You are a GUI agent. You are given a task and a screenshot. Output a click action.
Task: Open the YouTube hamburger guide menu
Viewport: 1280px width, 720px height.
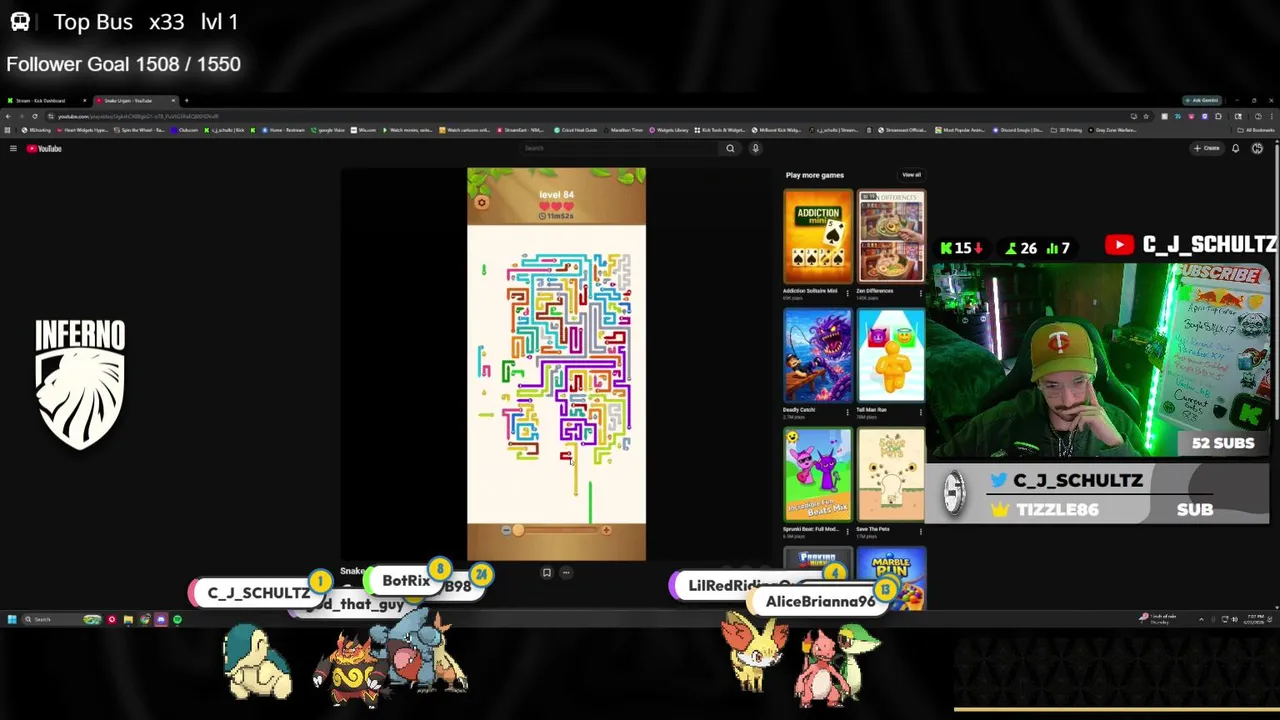[x=13, y=148]
